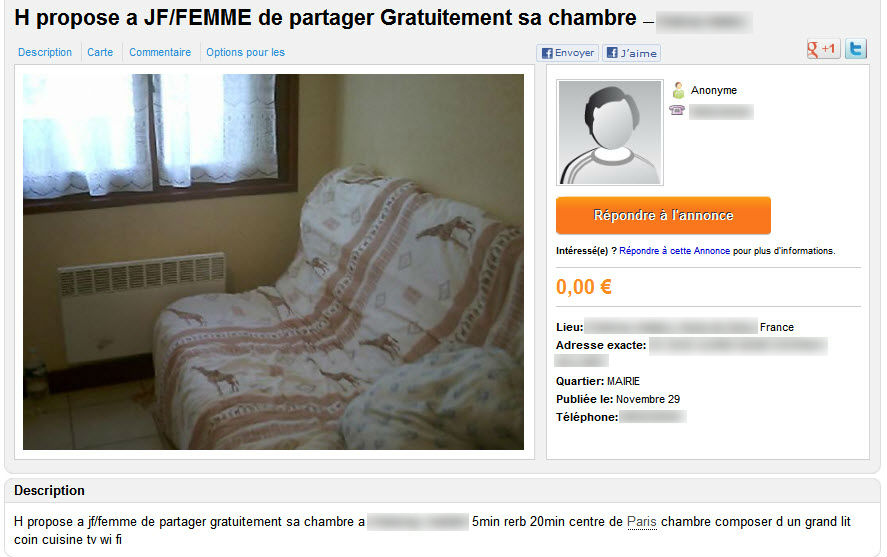Click the Envoyer Facebook button
The image size is (887, 557).
coord(567,53)
